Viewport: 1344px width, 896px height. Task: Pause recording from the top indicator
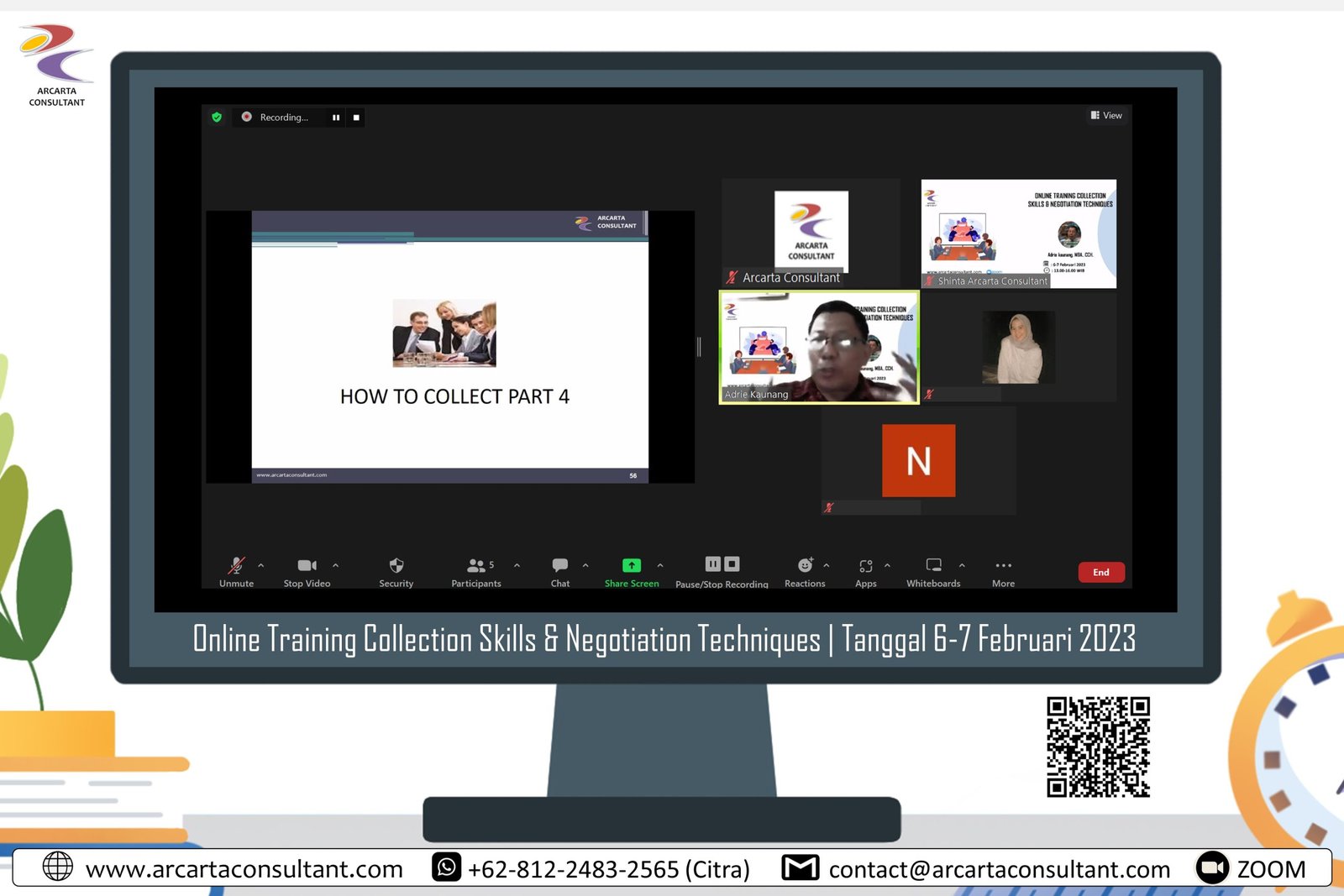[x=336, y=118]
